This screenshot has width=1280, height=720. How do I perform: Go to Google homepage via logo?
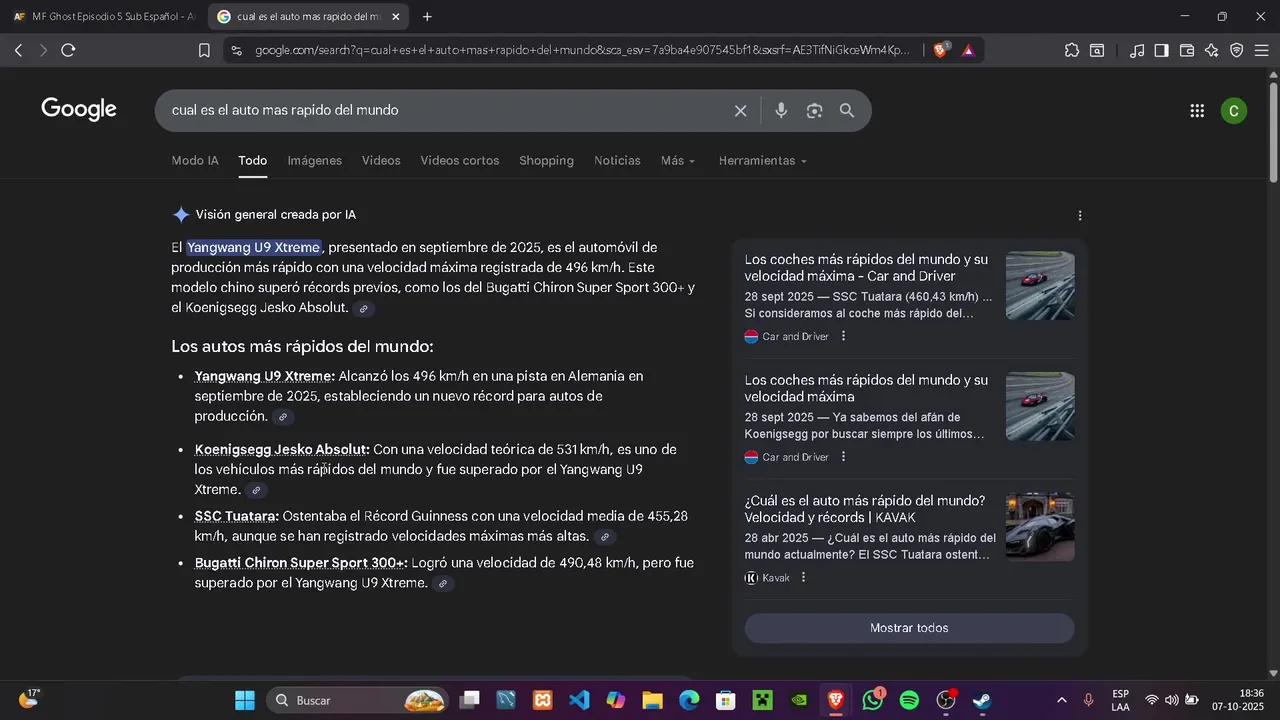coord(79,110)
